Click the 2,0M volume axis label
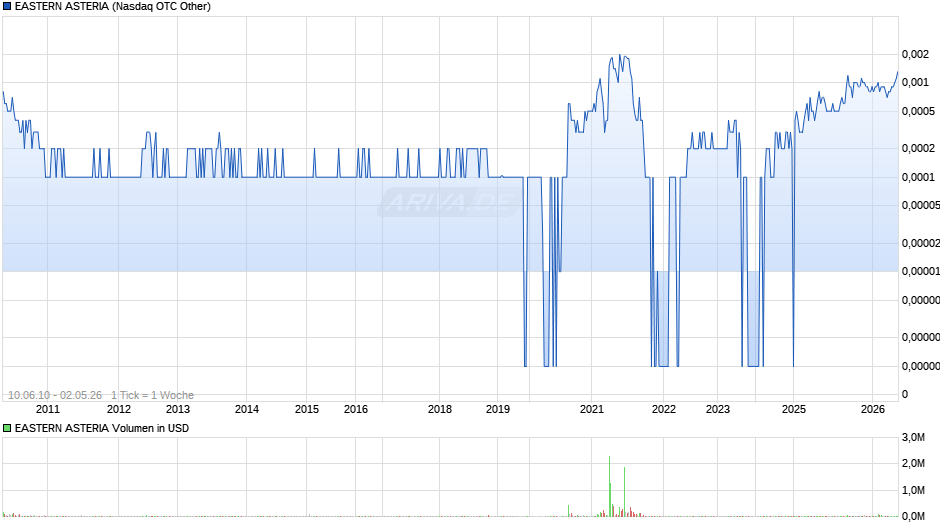 pyautogui.click(x=913, y=463)
